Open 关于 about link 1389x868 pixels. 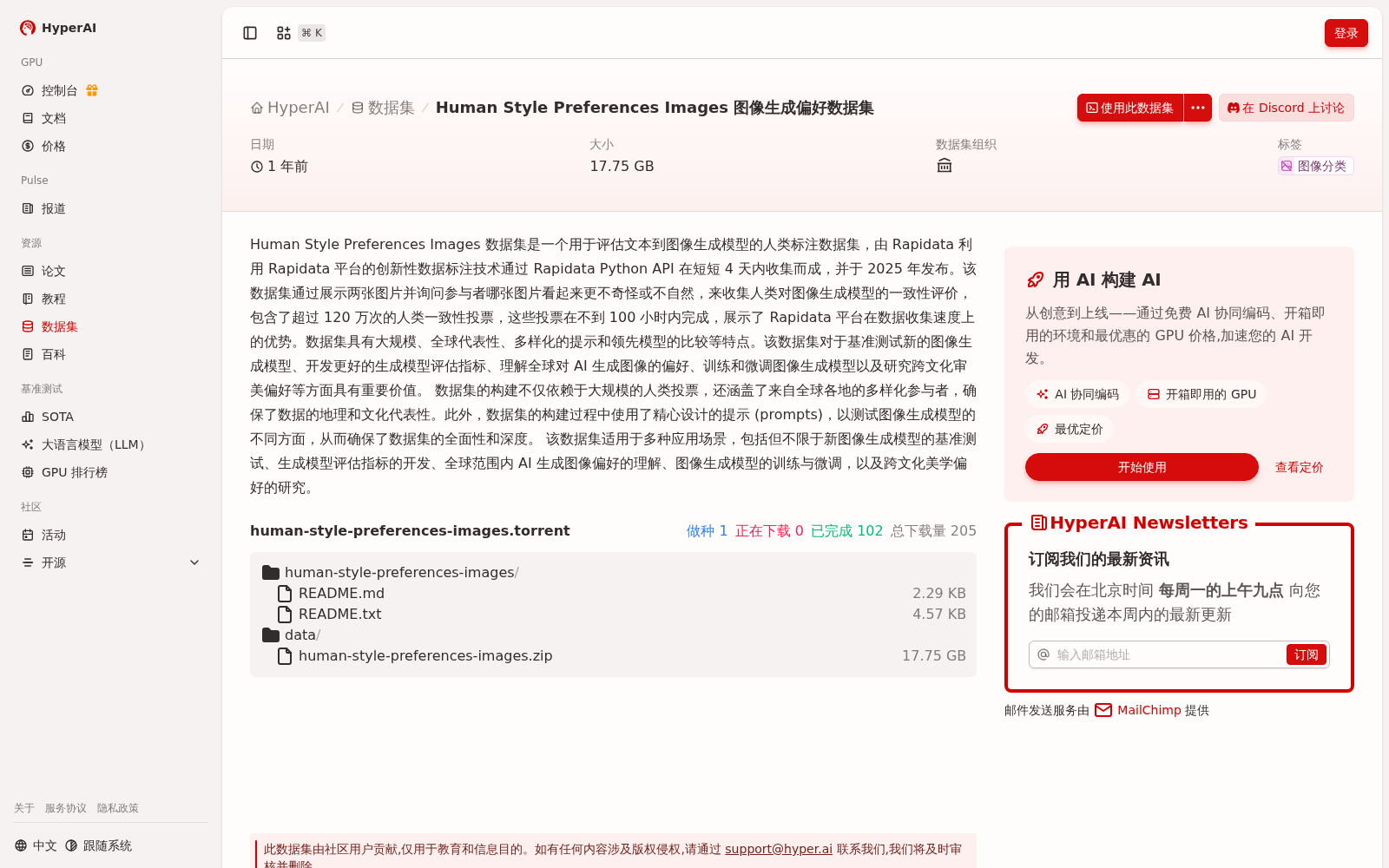(x=24, y=808)
